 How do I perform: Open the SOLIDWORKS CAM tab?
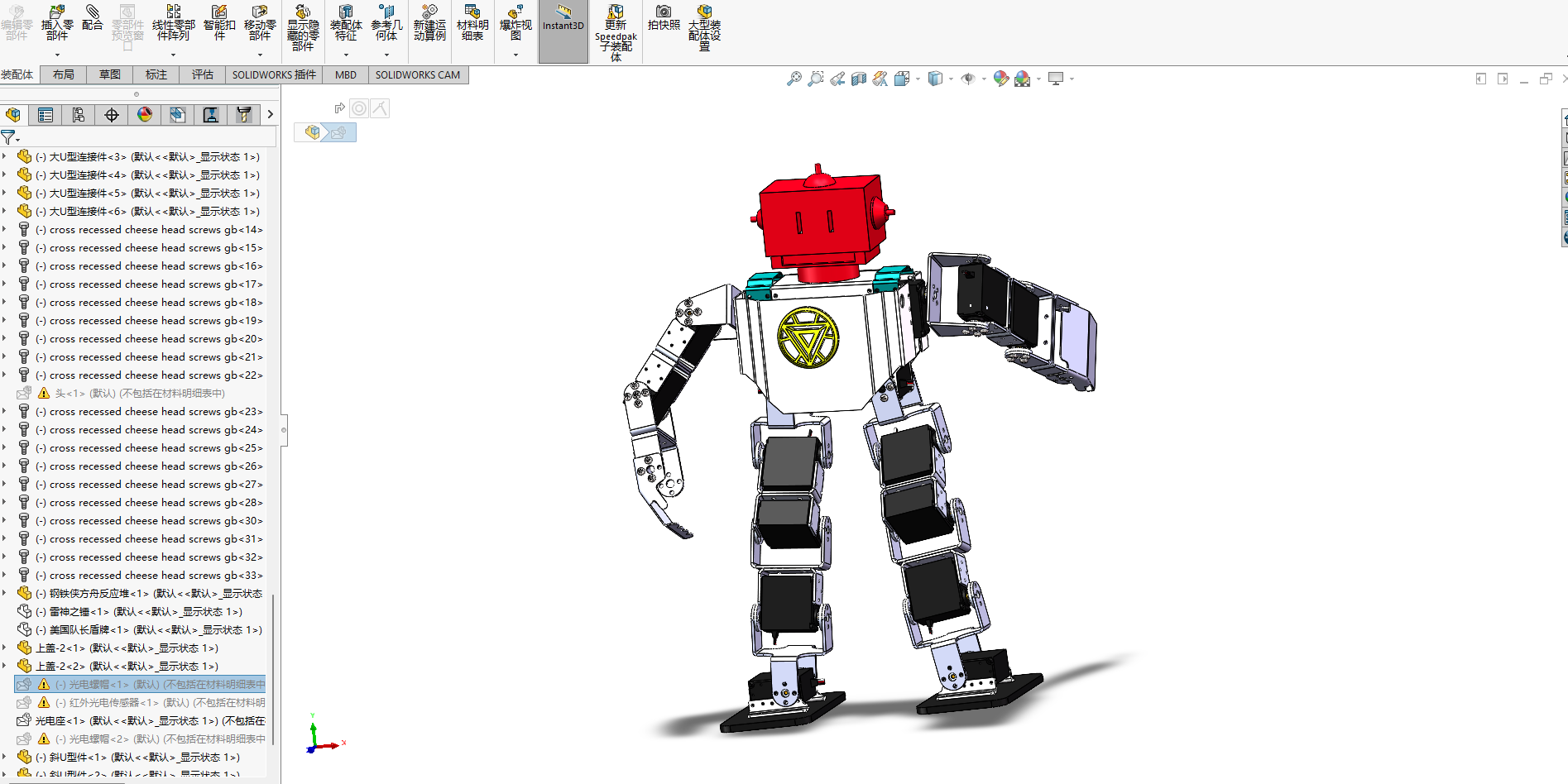(x=418, y=74)
